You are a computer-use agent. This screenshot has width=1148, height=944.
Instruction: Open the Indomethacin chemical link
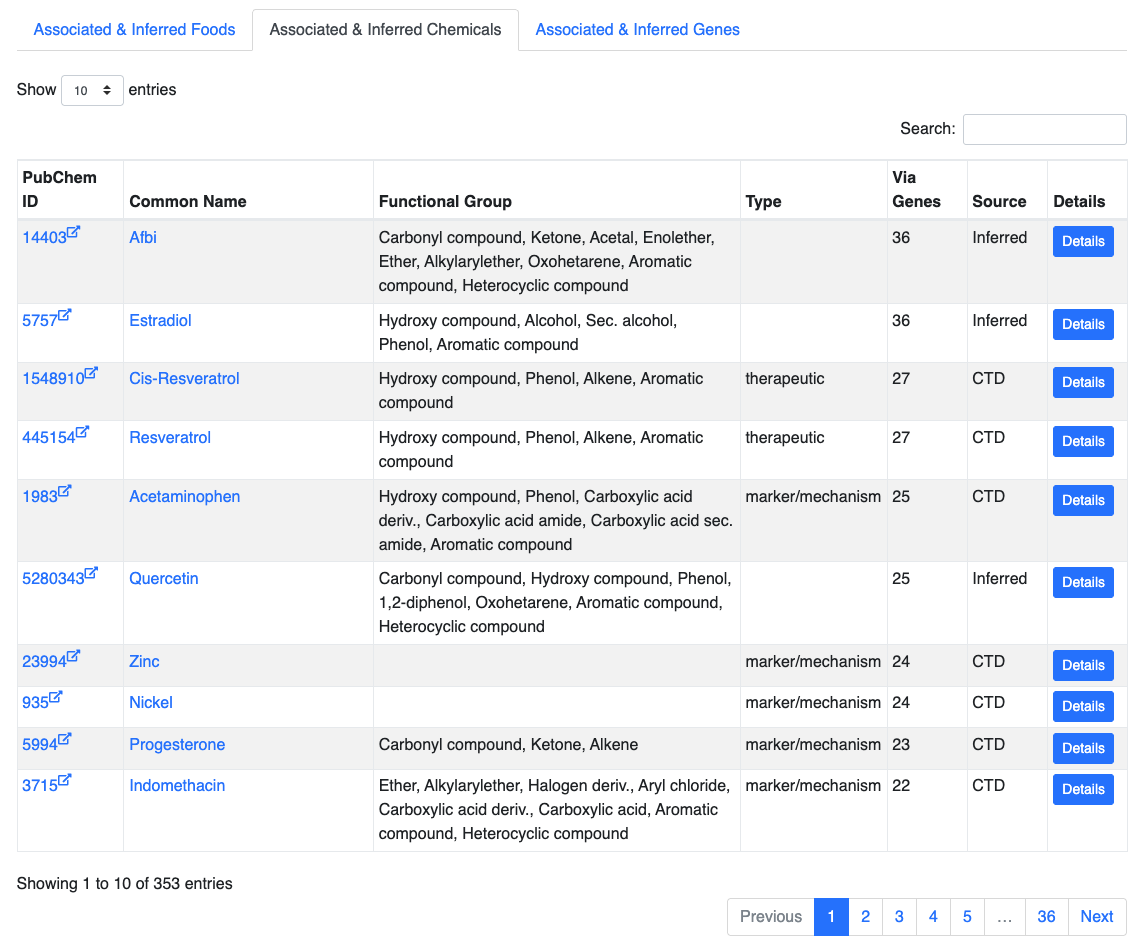(177, 785)
